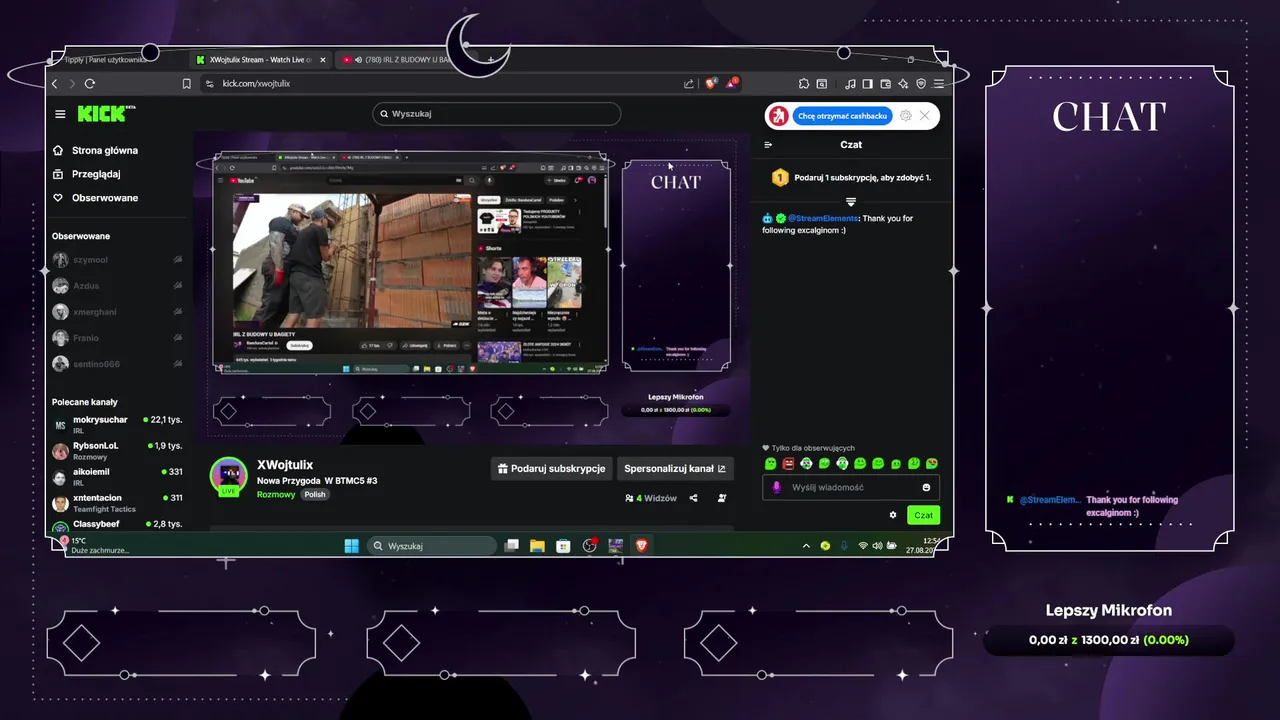Send message with the green Czat button

[x=924, y=515]
